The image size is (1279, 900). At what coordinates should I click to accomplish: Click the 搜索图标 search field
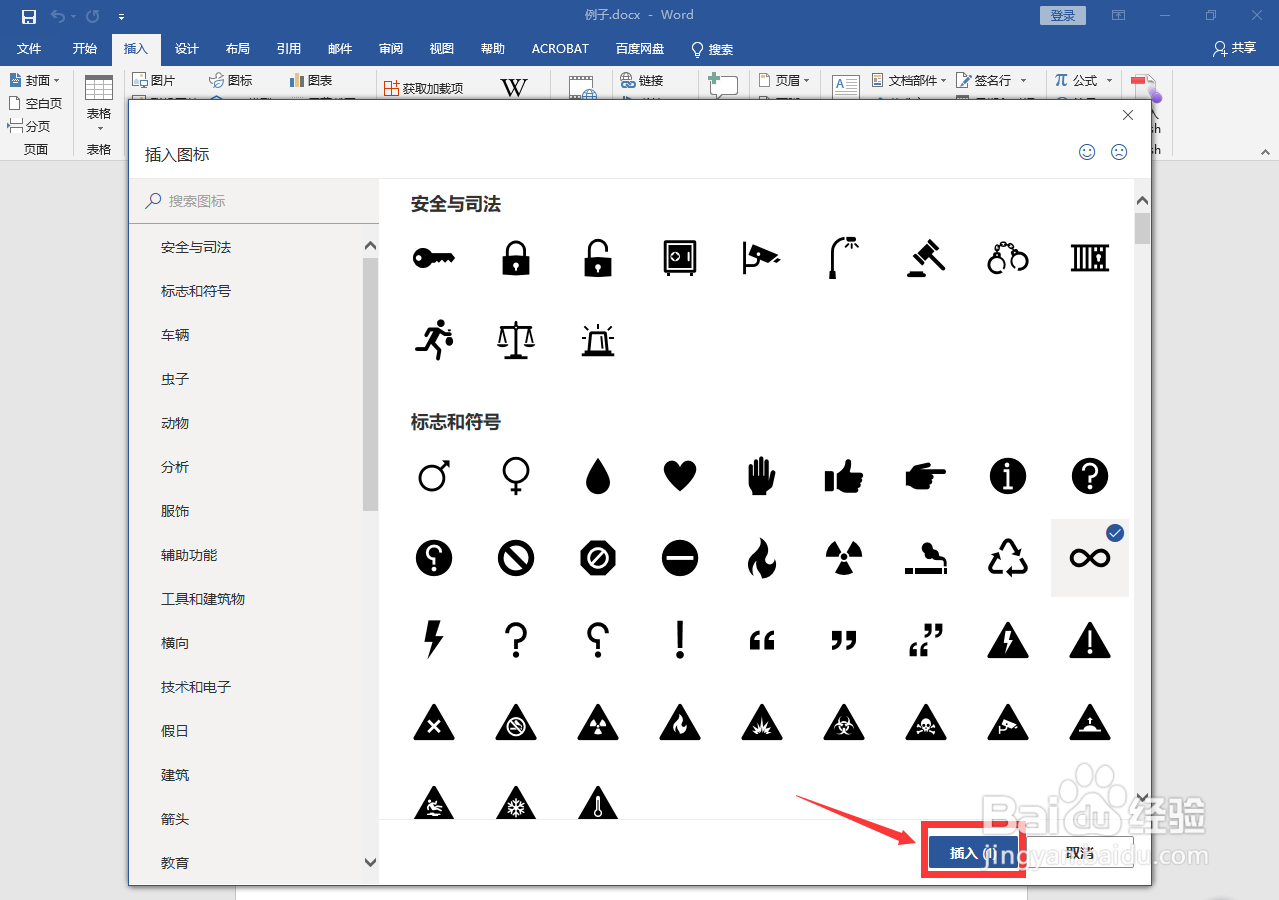tap(255, 200)
